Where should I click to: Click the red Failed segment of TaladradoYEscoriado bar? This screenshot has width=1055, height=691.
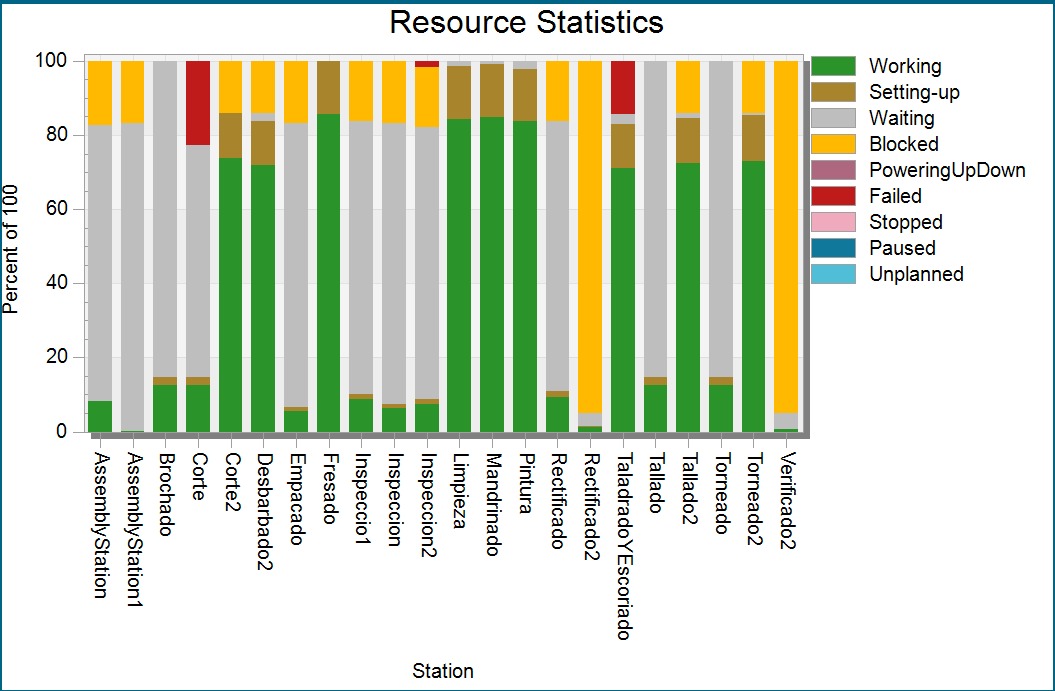pyautogui.click(x=623, y=87)
